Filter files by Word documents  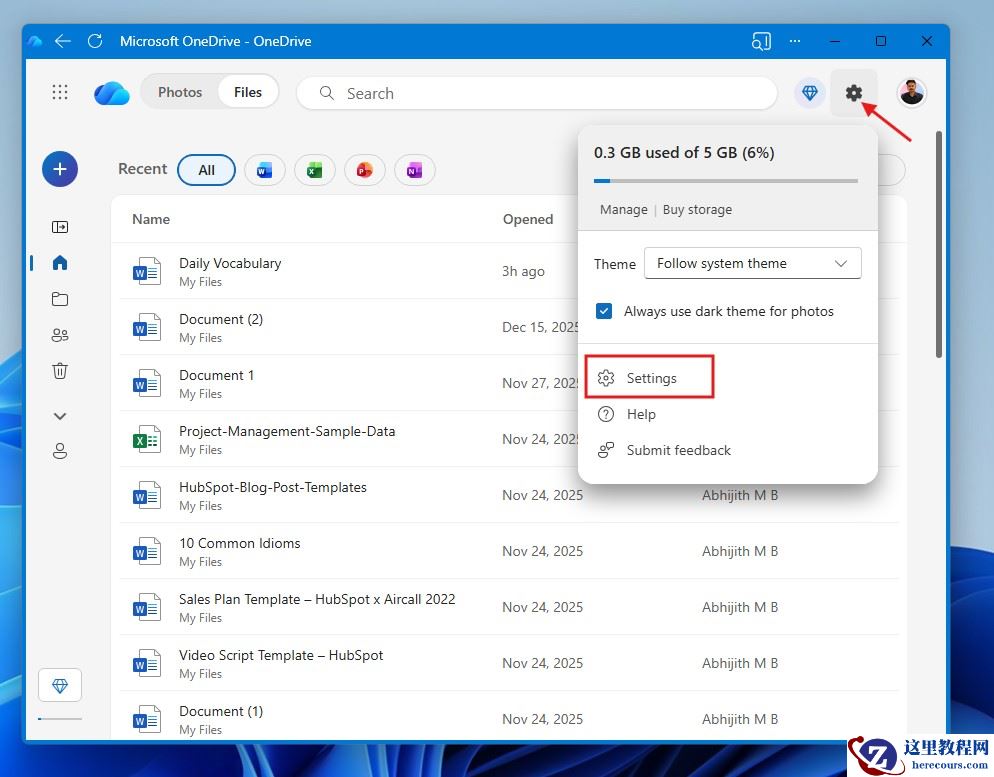264,170
